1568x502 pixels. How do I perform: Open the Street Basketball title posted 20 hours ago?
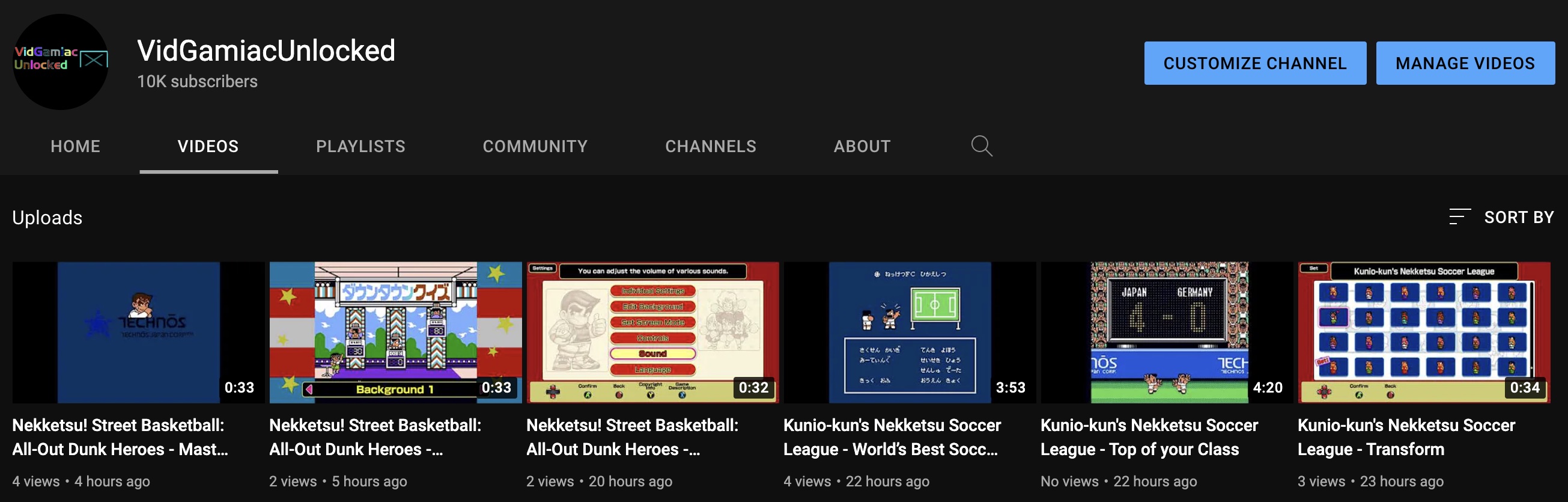click(633, 438)
